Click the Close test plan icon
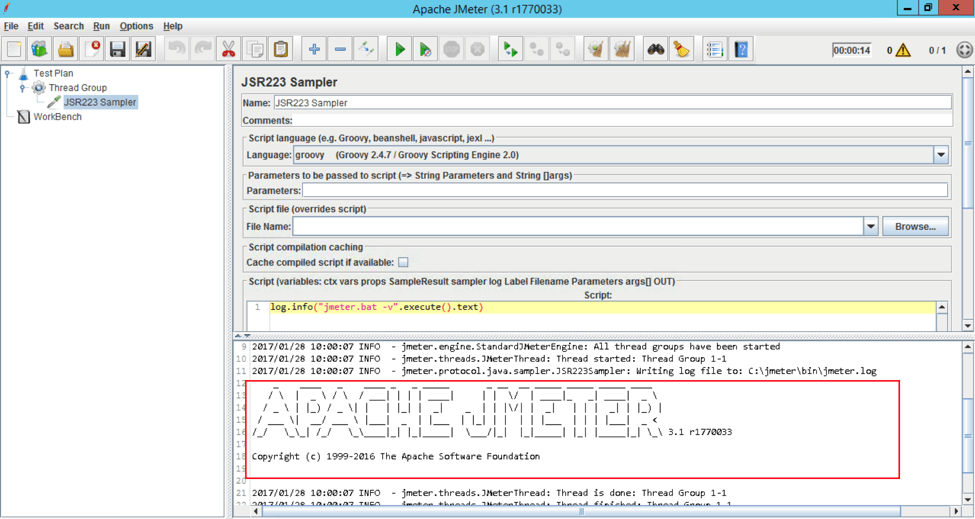This screenshot has height=519, width=975. [92, 49]
